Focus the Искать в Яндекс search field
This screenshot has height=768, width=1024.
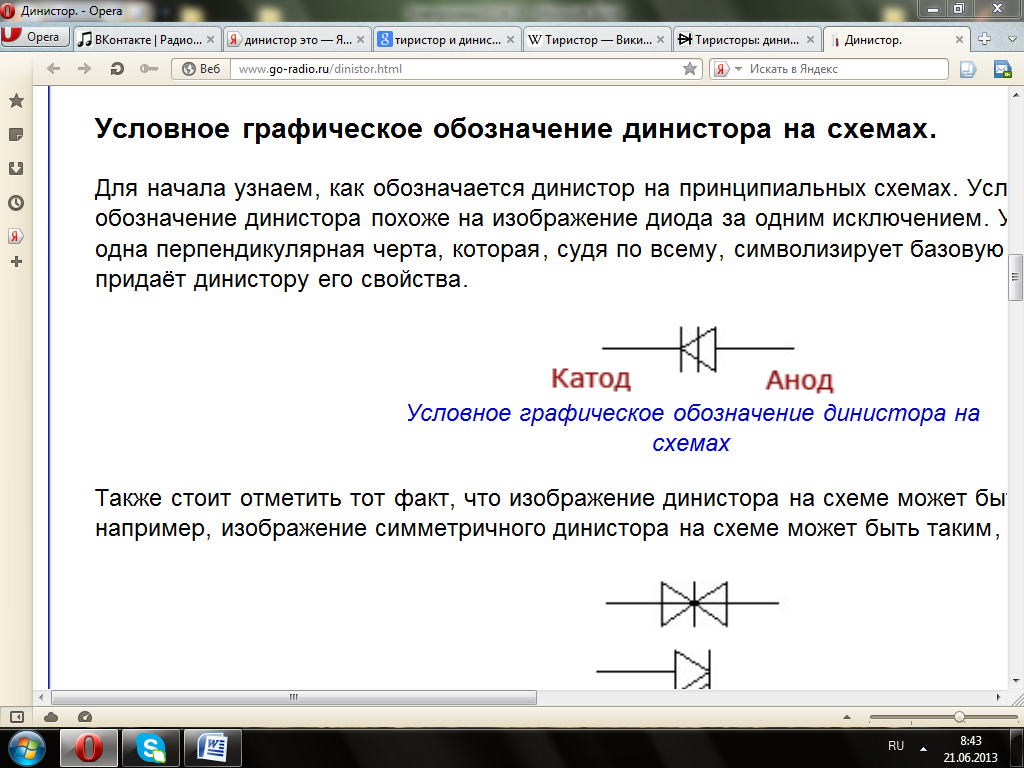pyautogui.click(x=846, y=69)
